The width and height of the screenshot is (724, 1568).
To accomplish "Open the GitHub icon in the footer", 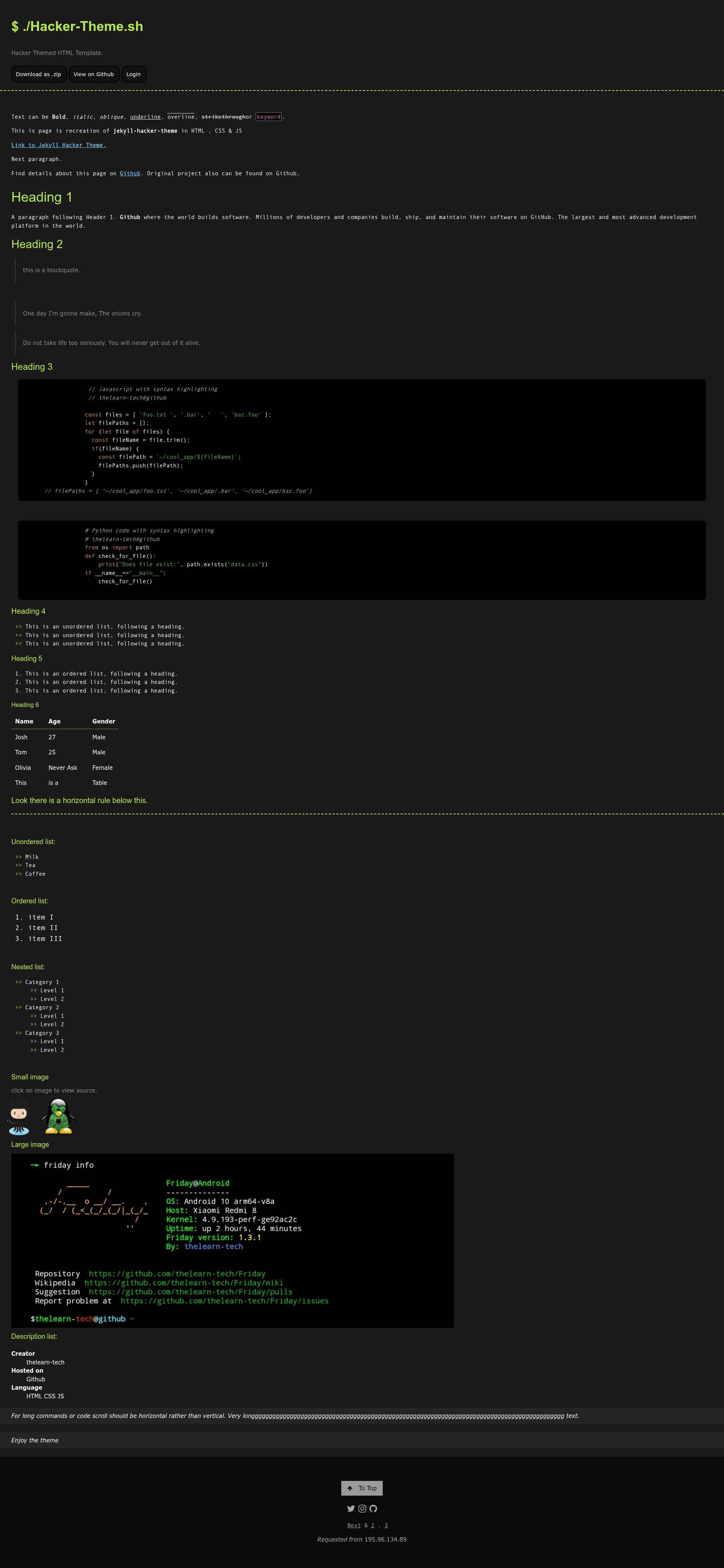I will tap(373, 1508).
